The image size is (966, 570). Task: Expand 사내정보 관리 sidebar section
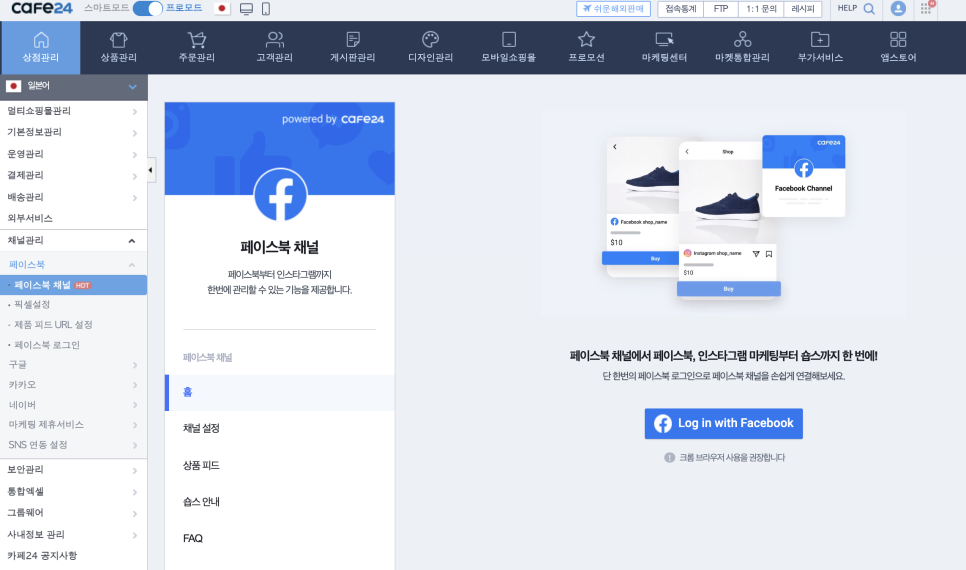pos(74,534)
